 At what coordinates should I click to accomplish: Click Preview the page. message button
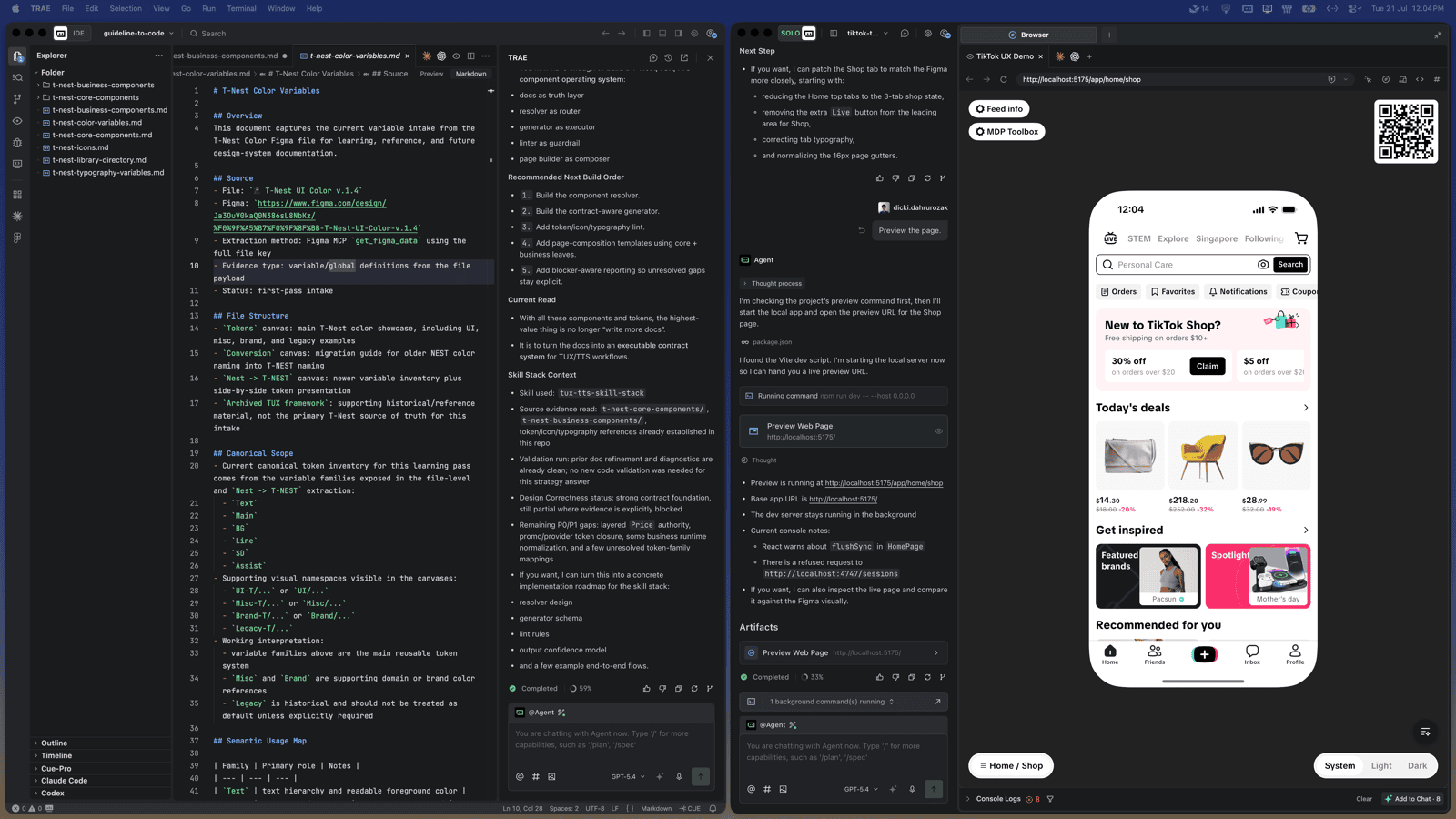pyautogui.click(x=909, y=231)
